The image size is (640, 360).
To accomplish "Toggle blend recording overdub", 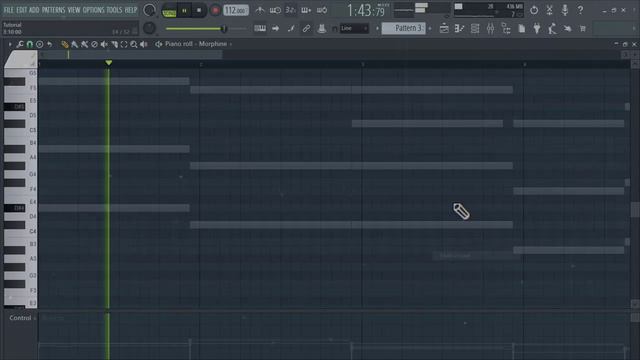I will coord(306,10).
